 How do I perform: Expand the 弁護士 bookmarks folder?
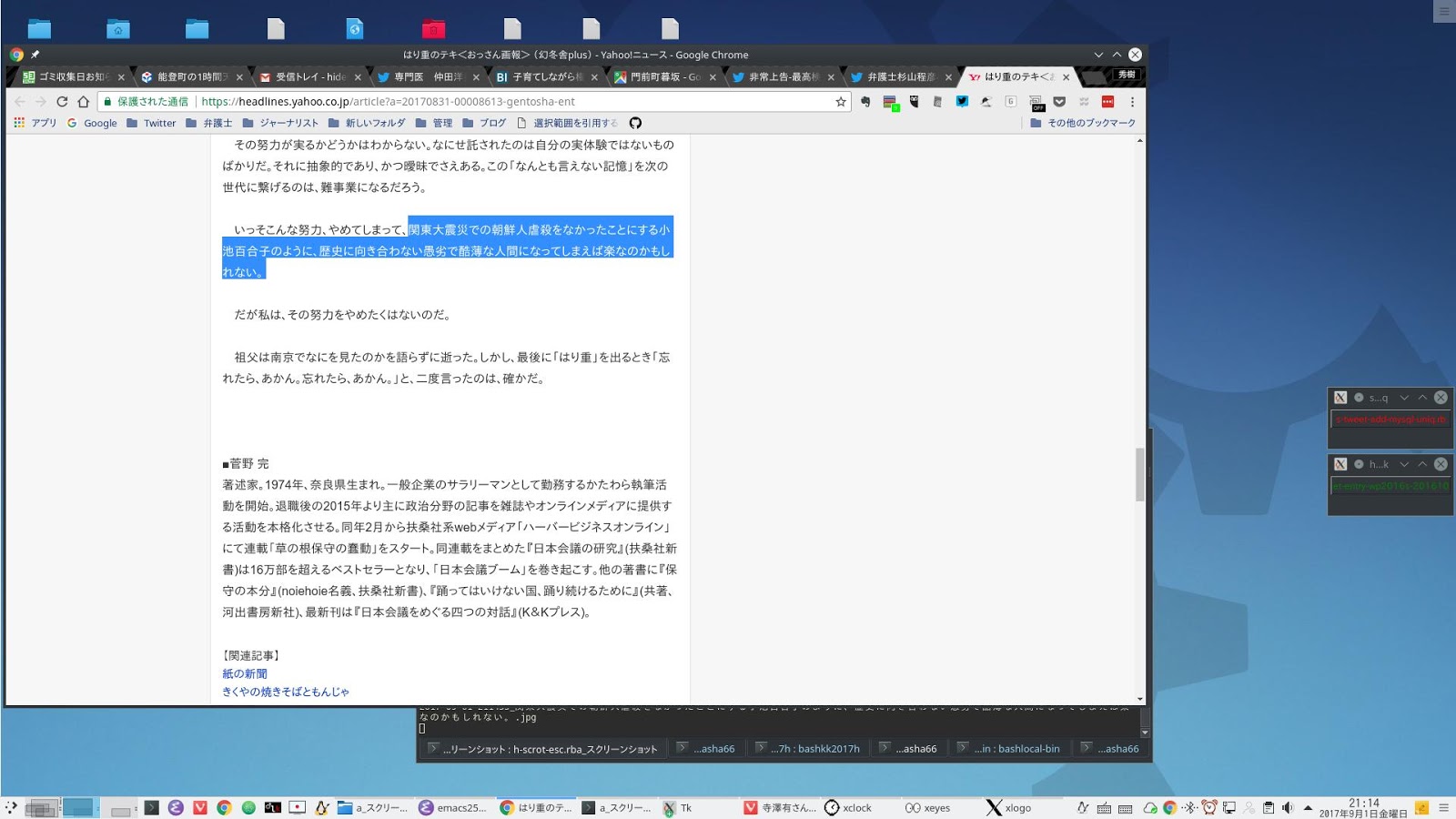(208, 123)
